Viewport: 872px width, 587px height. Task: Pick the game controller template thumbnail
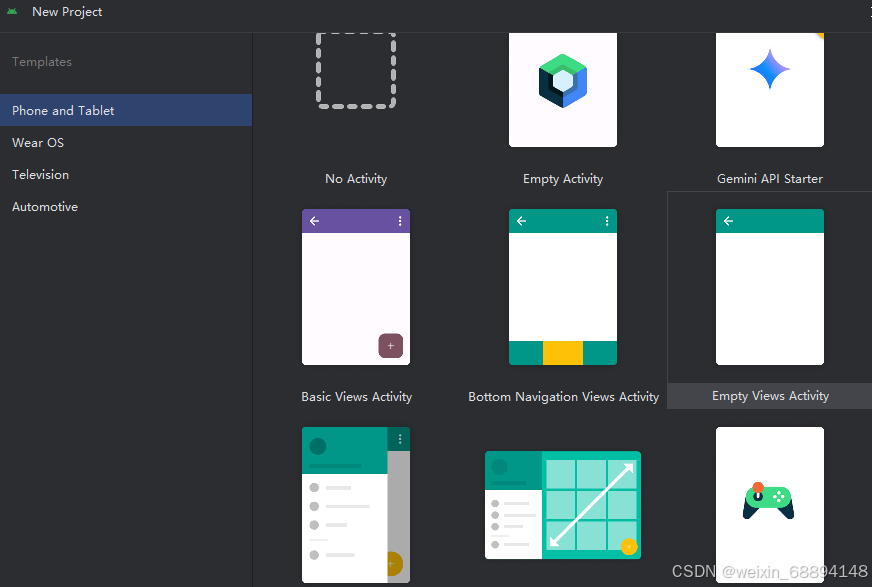coord(770,505)
